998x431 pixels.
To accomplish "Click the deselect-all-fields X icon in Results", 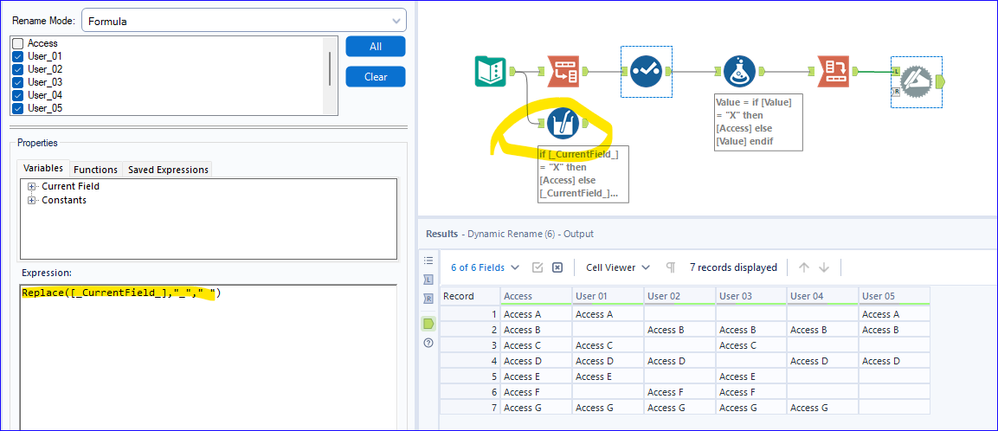I will 557,267.
